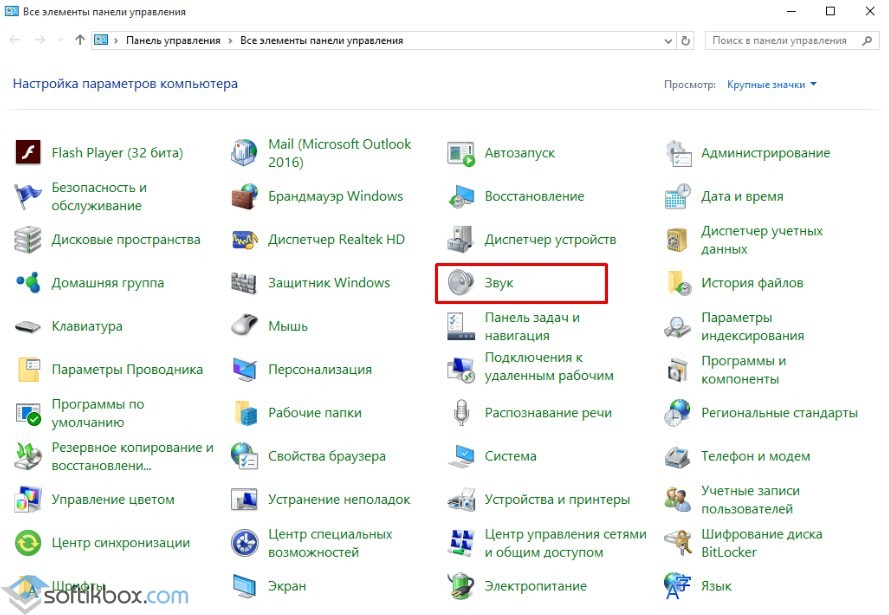Image resolution: width=889 pixels, height=615 pixels.
Task: Open the Устранение неполадок link
Action: [339, 499]
